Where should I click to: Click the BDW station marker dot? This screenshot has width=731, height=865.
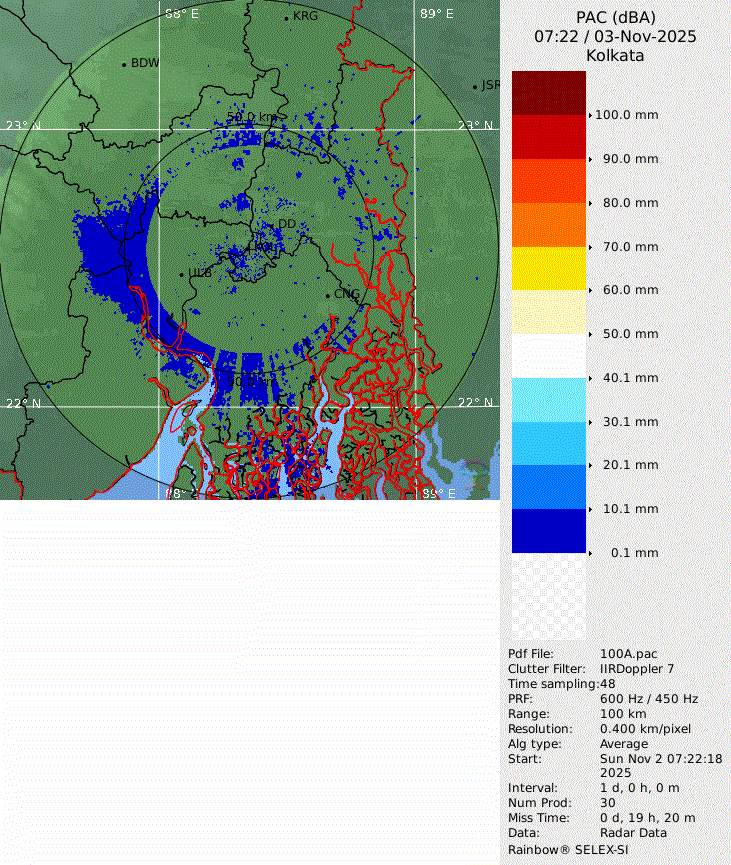click(x=124, y=64)
